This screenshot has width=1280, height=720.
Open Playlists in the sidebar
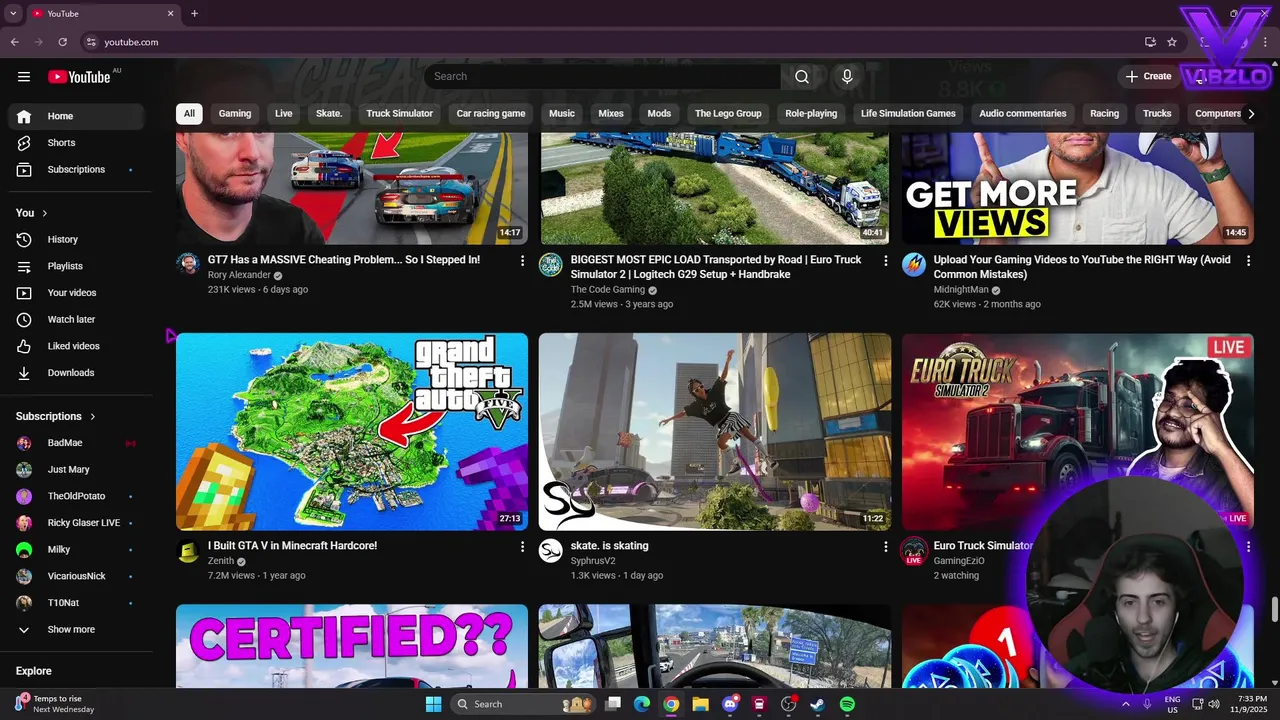[x=76, y=266]
